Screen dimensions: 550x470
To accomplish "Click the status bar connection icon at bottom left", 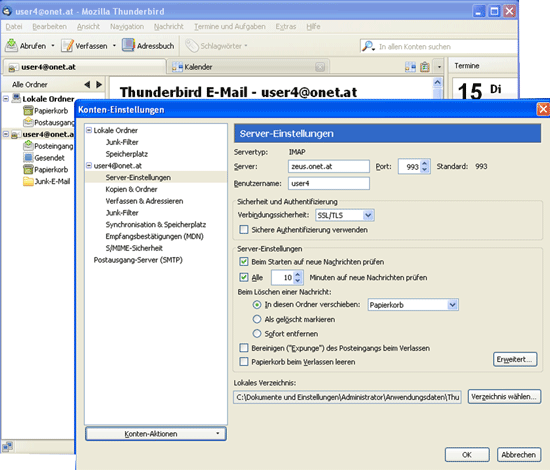I will (x=7, y=446).
